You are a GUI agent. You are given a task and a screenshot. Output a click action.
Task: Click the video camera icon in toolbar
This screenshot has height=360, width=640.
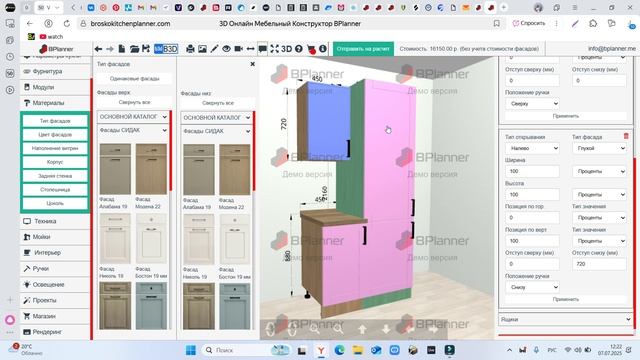coord(238,49)
